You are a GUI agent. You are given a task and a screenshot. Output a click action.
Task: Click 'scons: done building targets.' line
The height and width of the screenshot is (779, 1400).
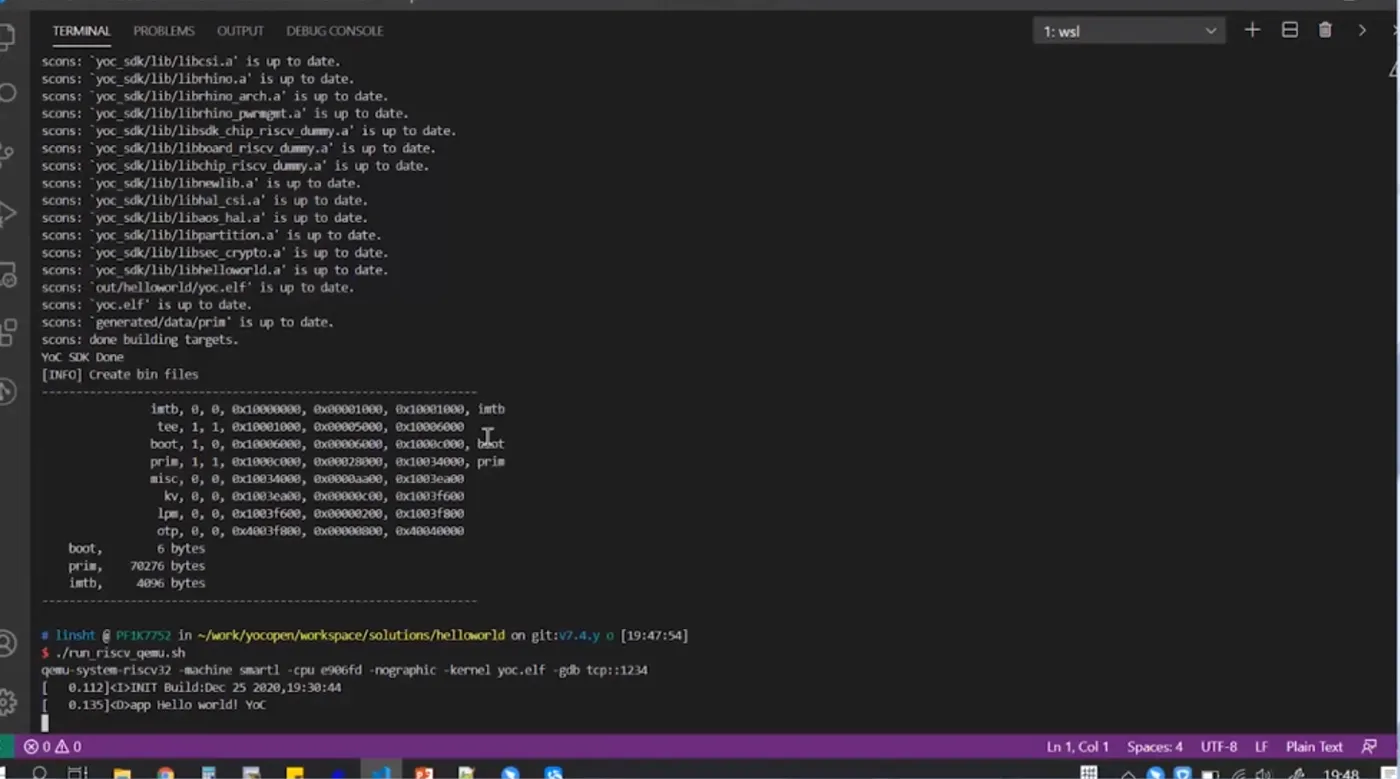[140, 340]
